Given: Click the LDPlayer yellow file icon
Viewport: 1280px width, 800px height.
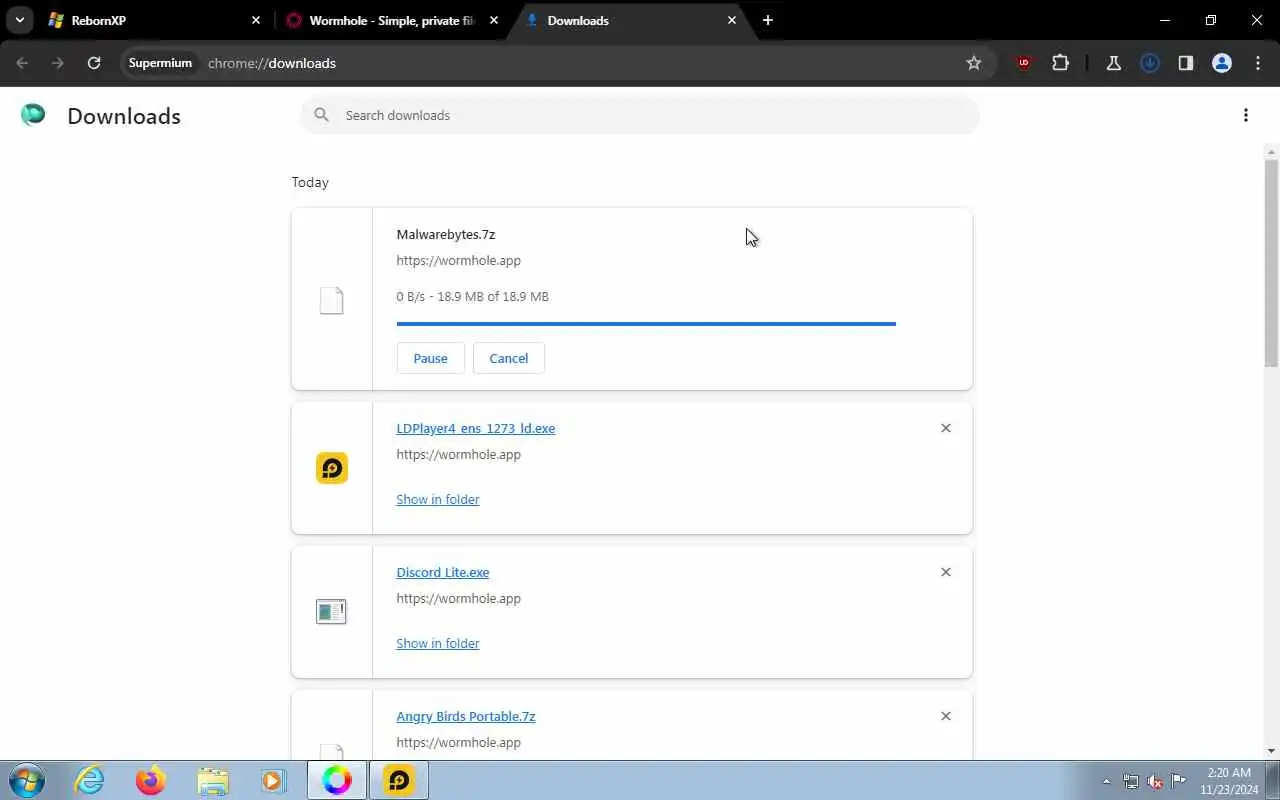Looking at the screenshot, I should 332,468.
